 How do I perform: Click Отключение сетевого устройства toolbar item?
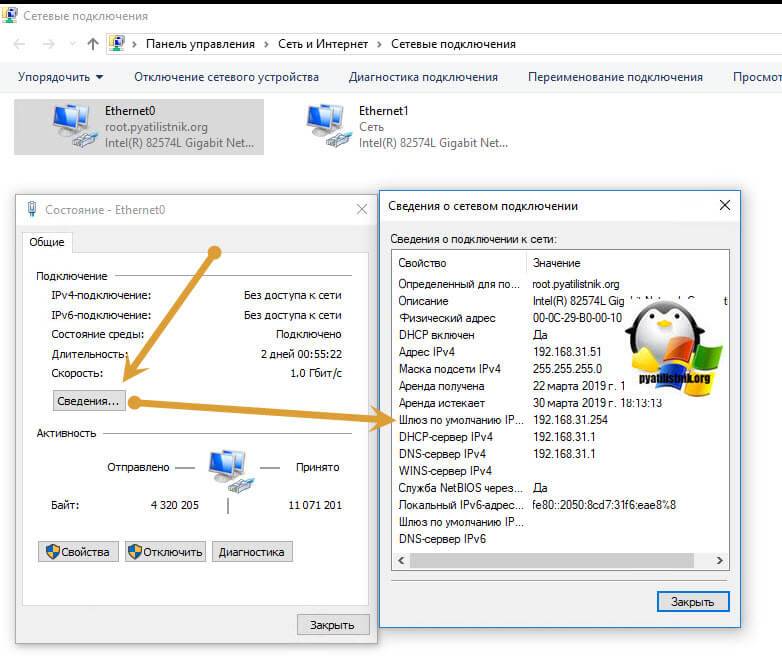tap(226, 77)
